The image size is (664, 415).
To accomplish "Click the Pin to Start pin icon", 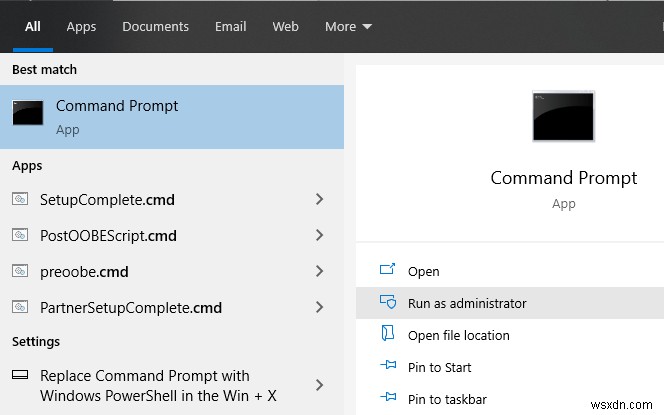I will [x=388, y=367].
